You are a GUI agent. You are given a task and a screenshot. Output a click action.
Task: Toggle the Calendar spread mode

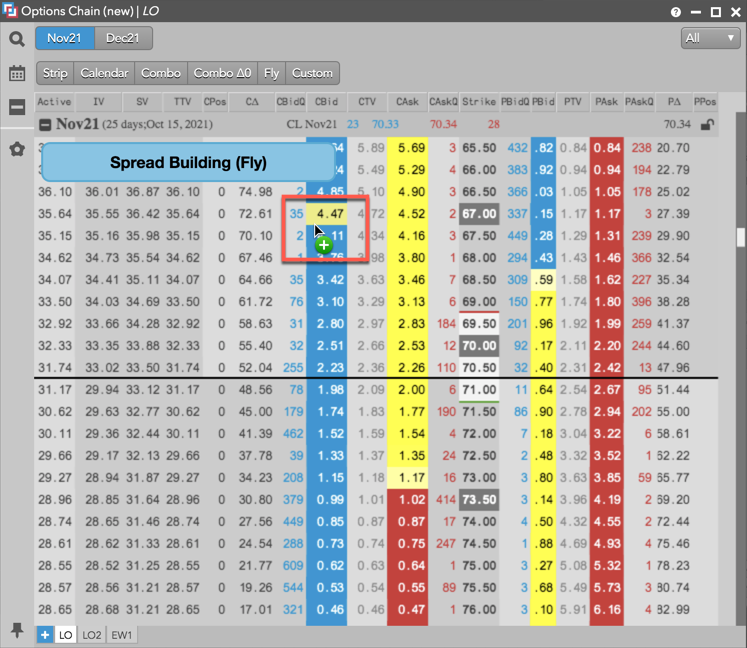point(104,73)
